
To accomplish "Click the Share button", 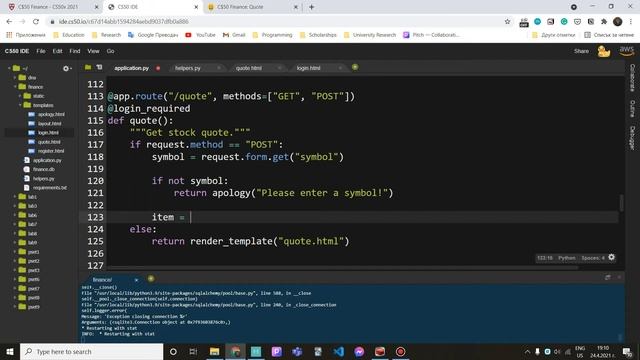I will point(581,51).
